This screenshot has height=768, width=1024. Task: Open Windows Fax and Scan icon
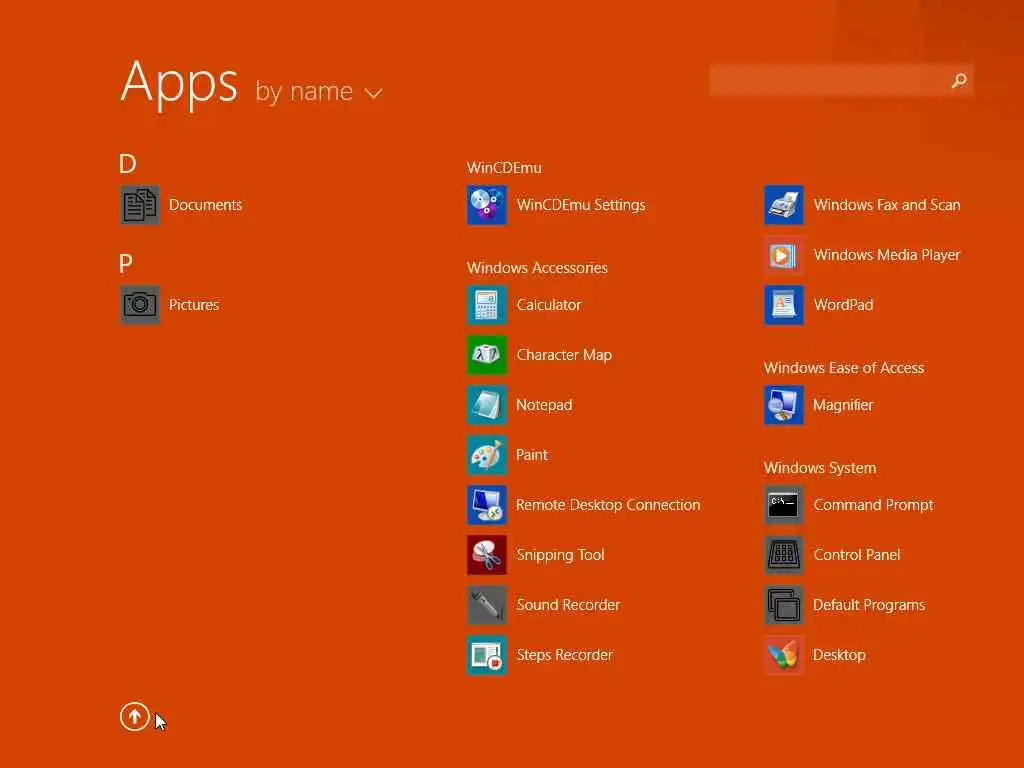pyautogui.click(x=784, y=205)
